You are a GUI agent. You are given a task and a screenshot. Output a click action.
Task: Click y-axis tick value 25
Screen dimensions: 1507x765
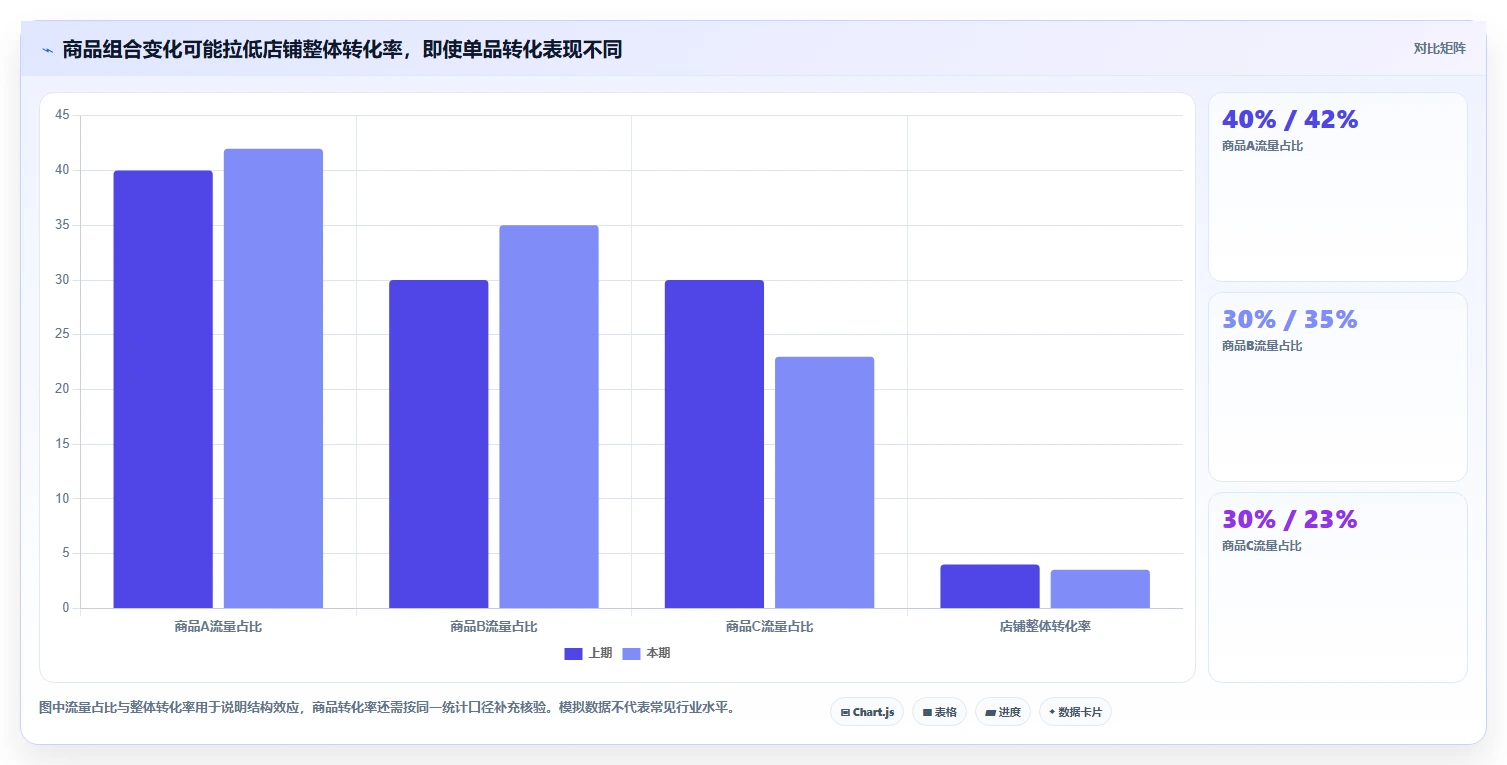62,335
